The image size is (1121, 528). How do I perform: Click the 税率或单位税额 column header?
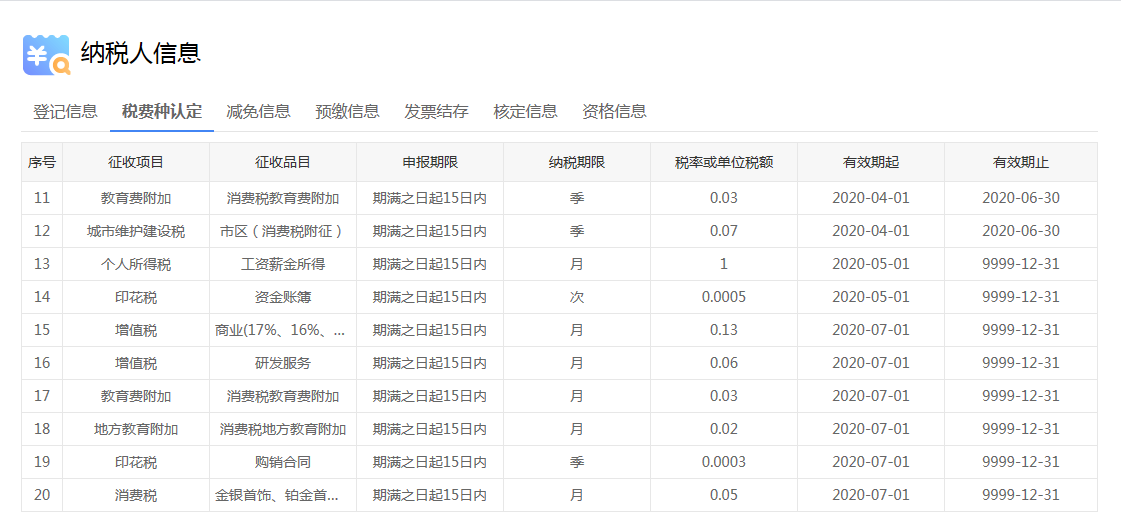723,162
